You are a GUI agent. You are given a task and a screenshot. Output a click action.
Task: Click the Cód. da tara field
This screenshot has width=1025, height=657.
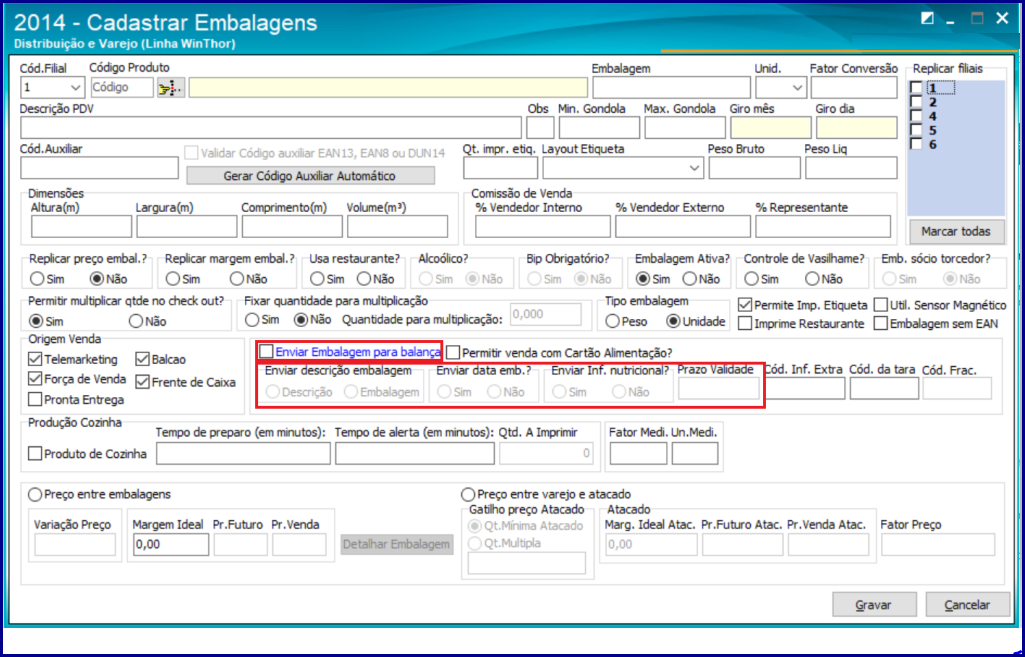click(x=884, y=388)
